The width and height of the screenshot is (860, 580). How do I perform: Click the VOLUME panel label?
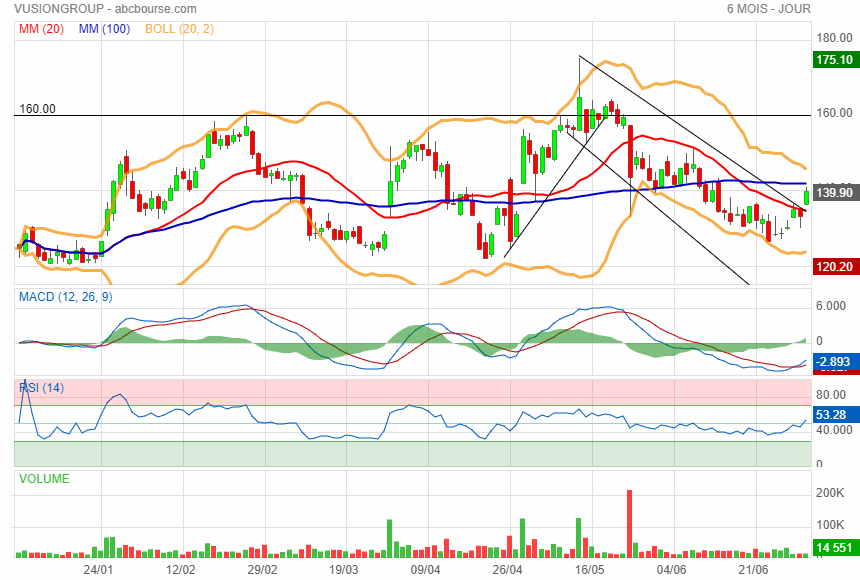pyautogui.click(x=44, y=479)
